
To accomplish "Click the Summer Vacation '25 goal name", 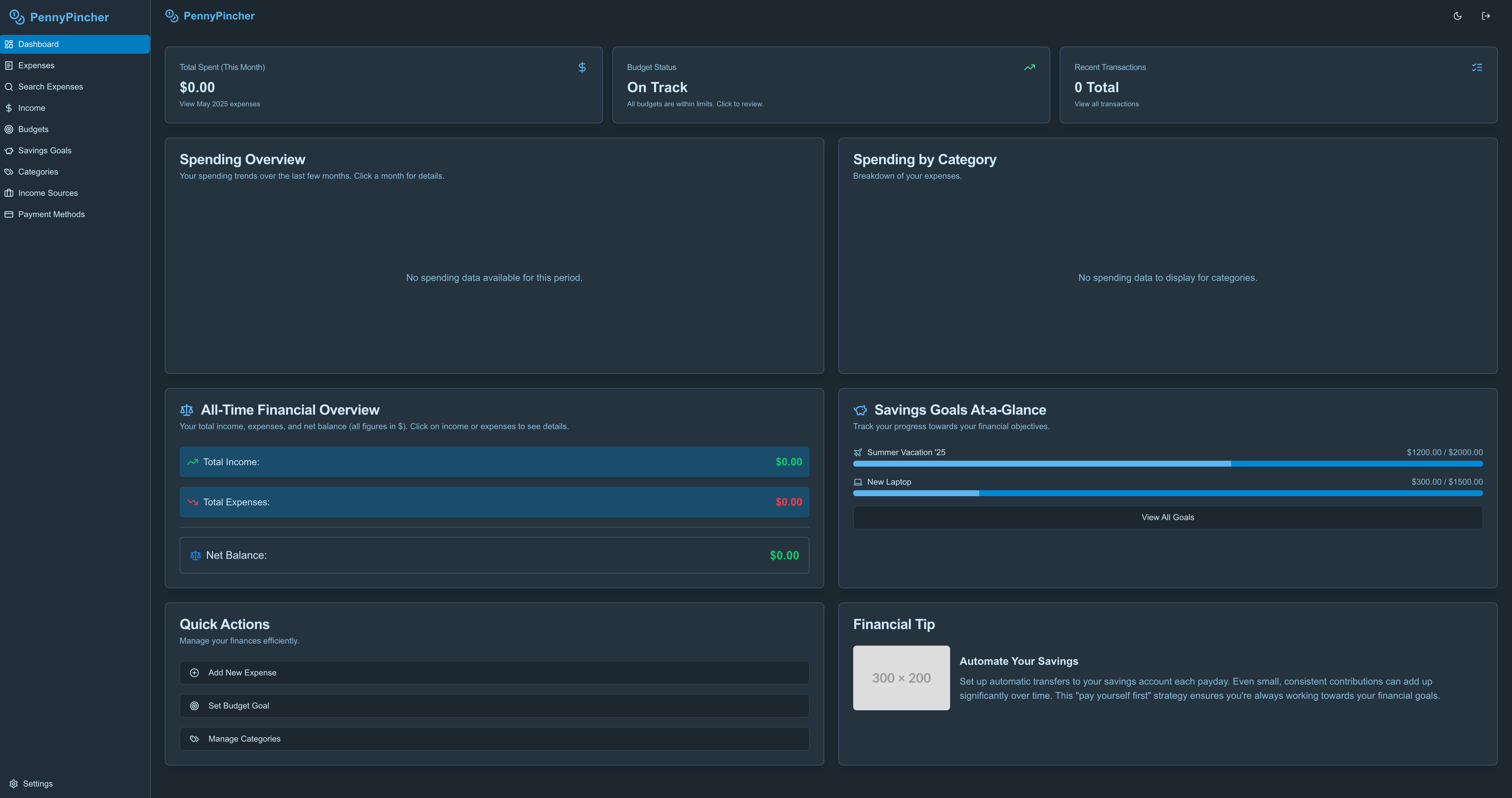I will (x=906, y=452).
